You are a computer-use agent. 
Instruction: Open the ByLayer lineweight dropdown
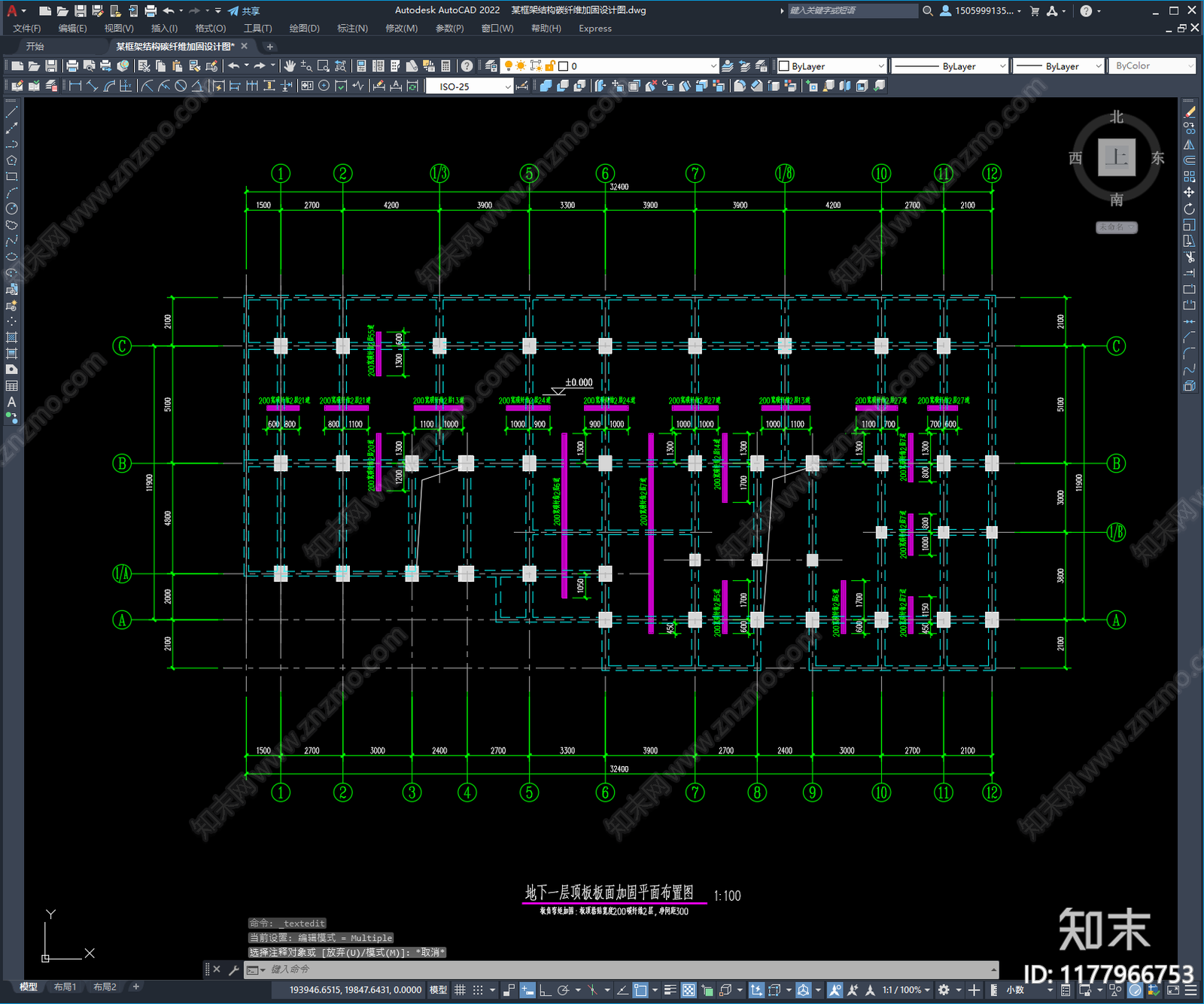[1058, 66]
